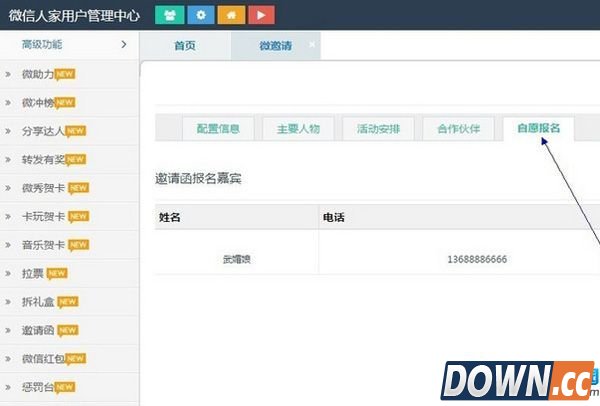
Task: Open the 合作伙伴 tab
Action: click(x=458, y=129)
